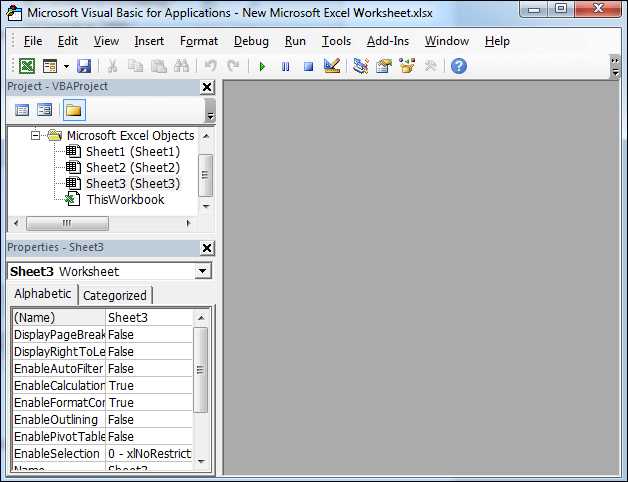628x482 pixels.
Task: Switch to the Alphabetic properties tab
Action: point(42,294)
